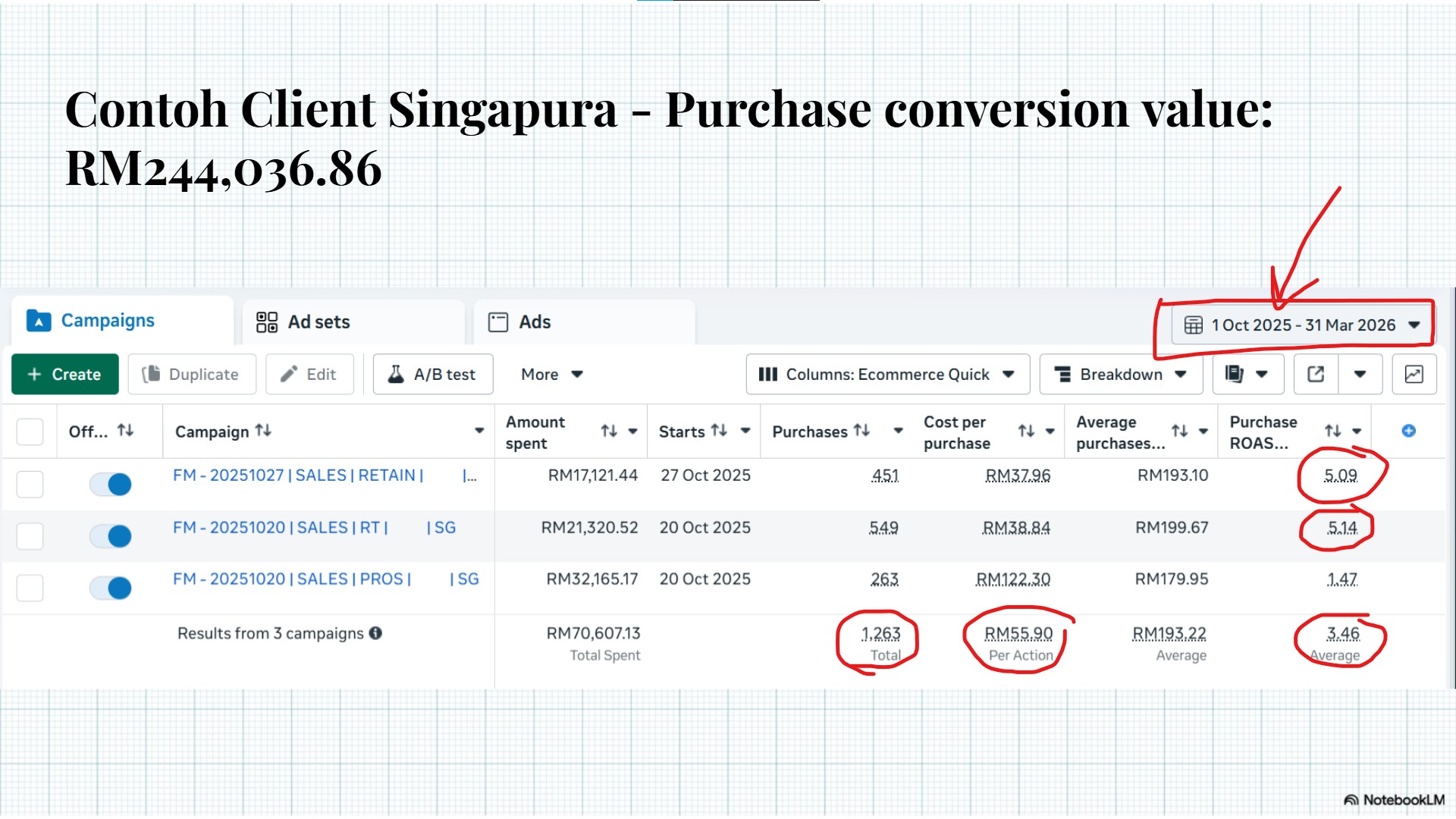Expand the export options arrow
This screenshot has height=819, width=1456.
point(1360,374)
